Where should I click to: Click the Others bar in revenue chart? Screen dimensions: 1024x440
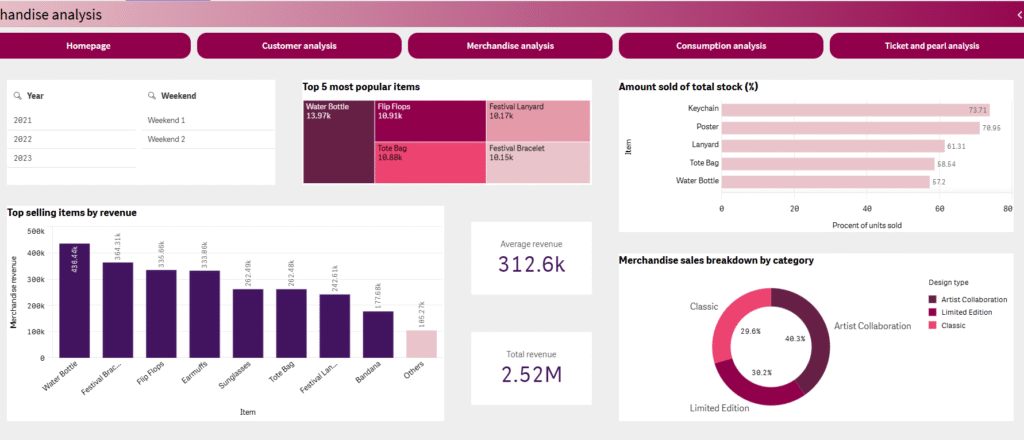point(421,344)
